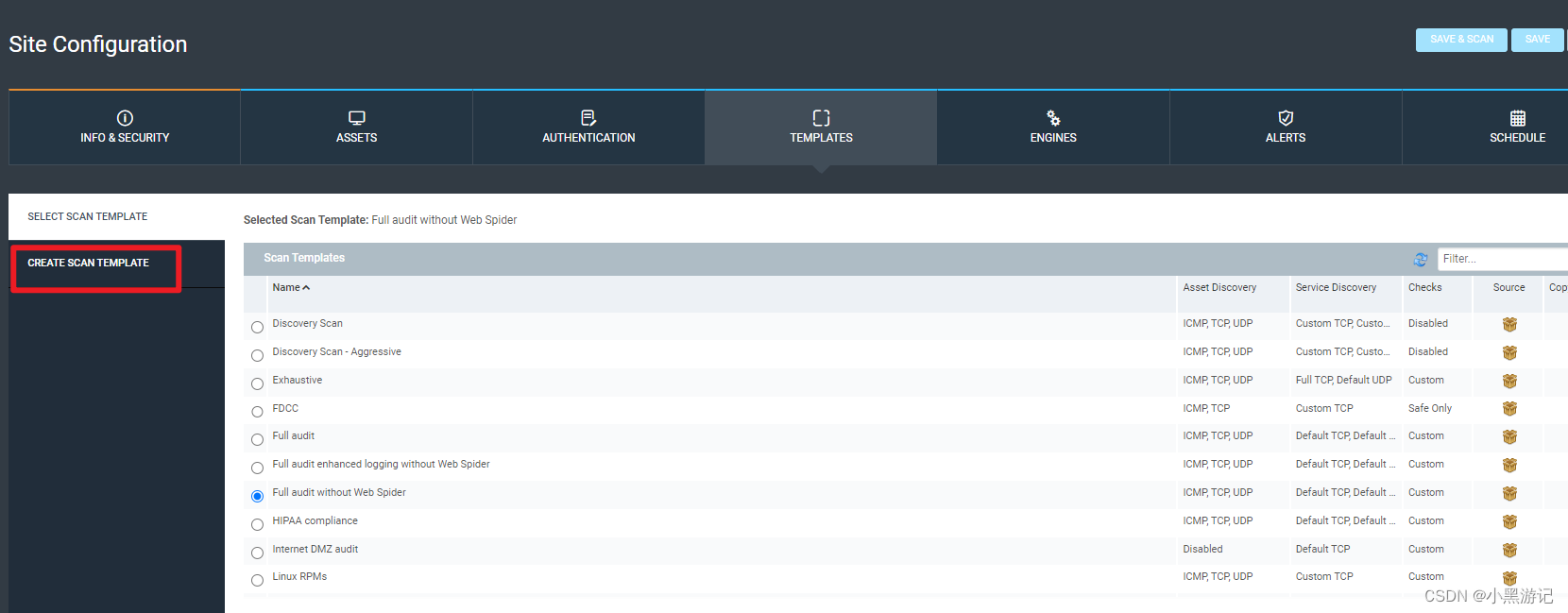The width and height of the screenshot is (1568, 613).
Task: Select the FDCC template radio button
Action: [x=257, y=411]
